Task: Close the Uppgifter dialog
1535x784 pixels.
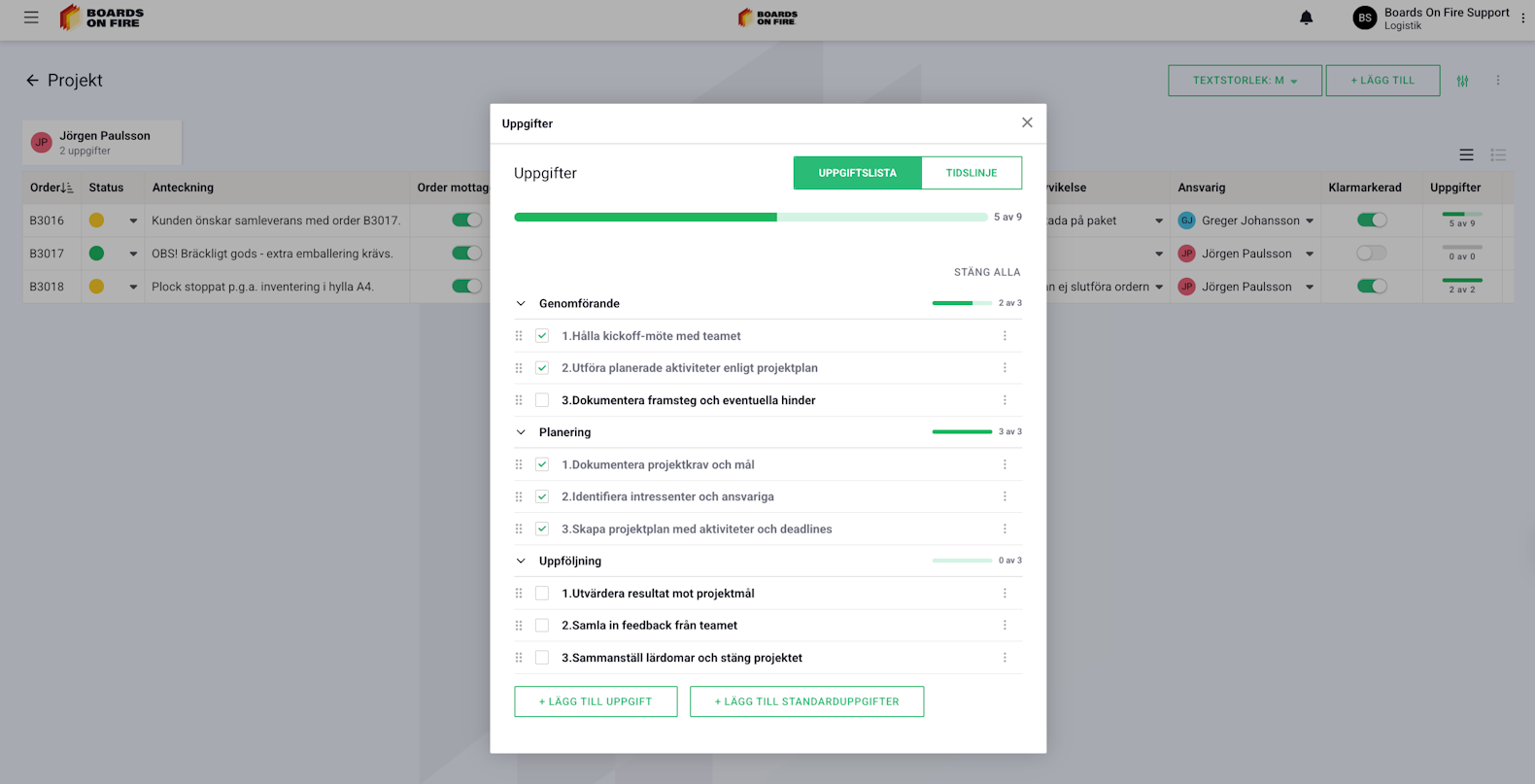Action: (x=1027, y=122)
